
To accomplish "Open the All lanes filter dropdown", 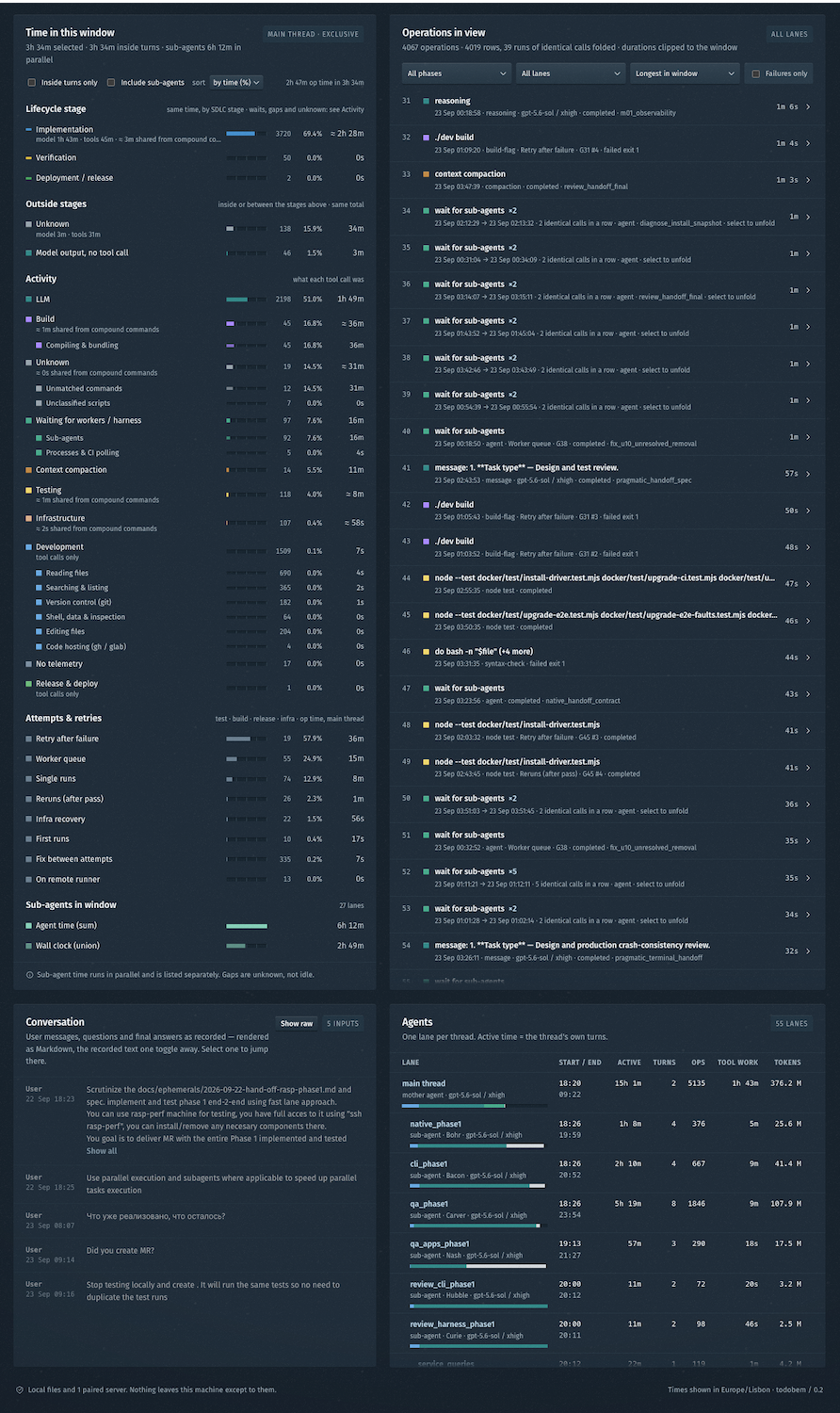I will tap(571, 73).
